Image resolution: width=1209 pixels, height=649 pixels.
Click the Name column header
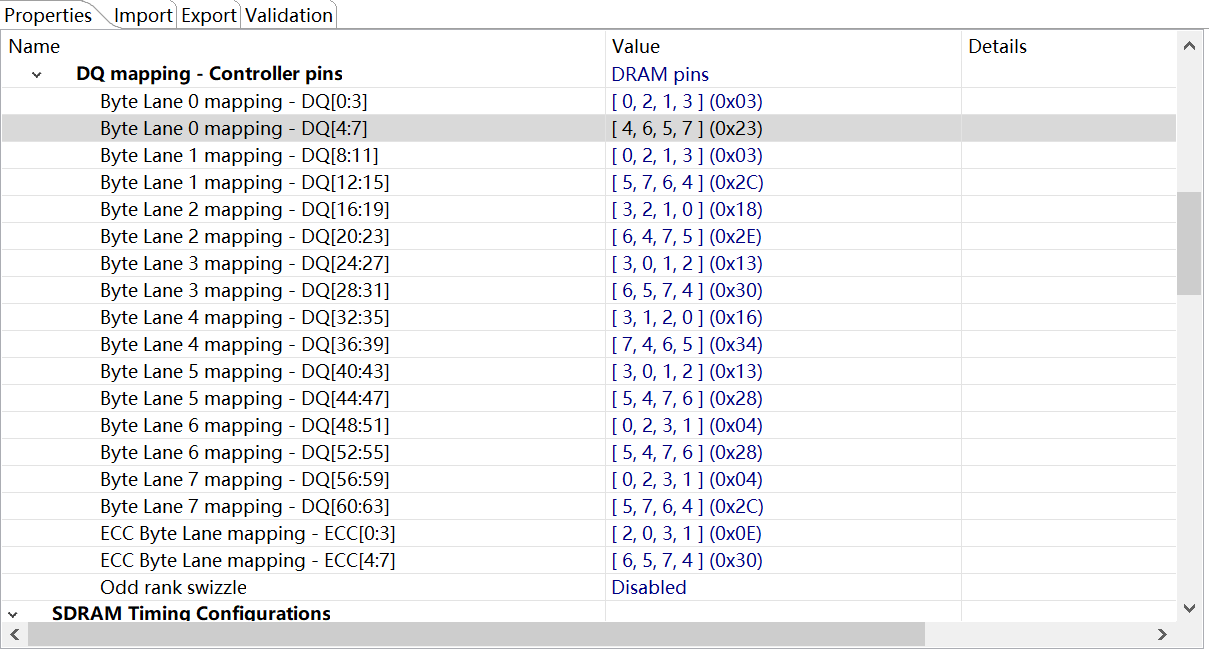[x=34, y=46]
